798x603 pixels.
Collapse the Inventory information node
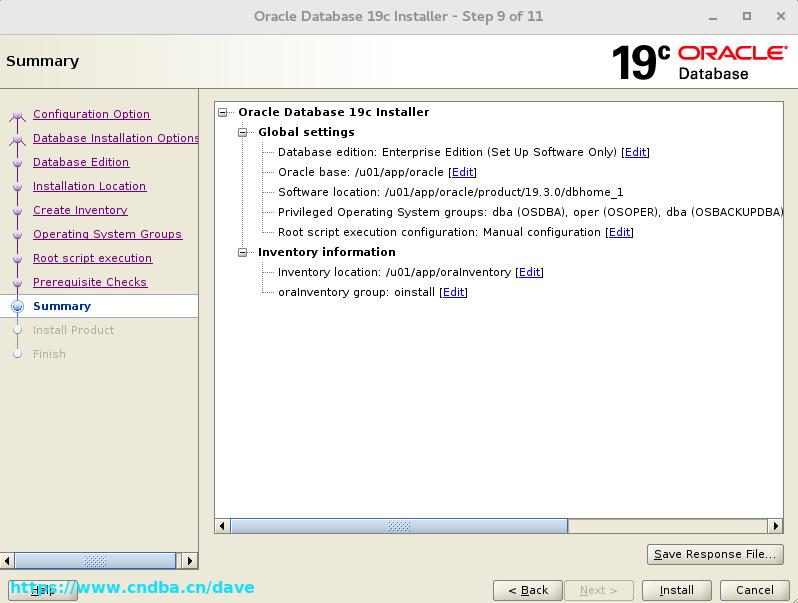pos(243,252)
